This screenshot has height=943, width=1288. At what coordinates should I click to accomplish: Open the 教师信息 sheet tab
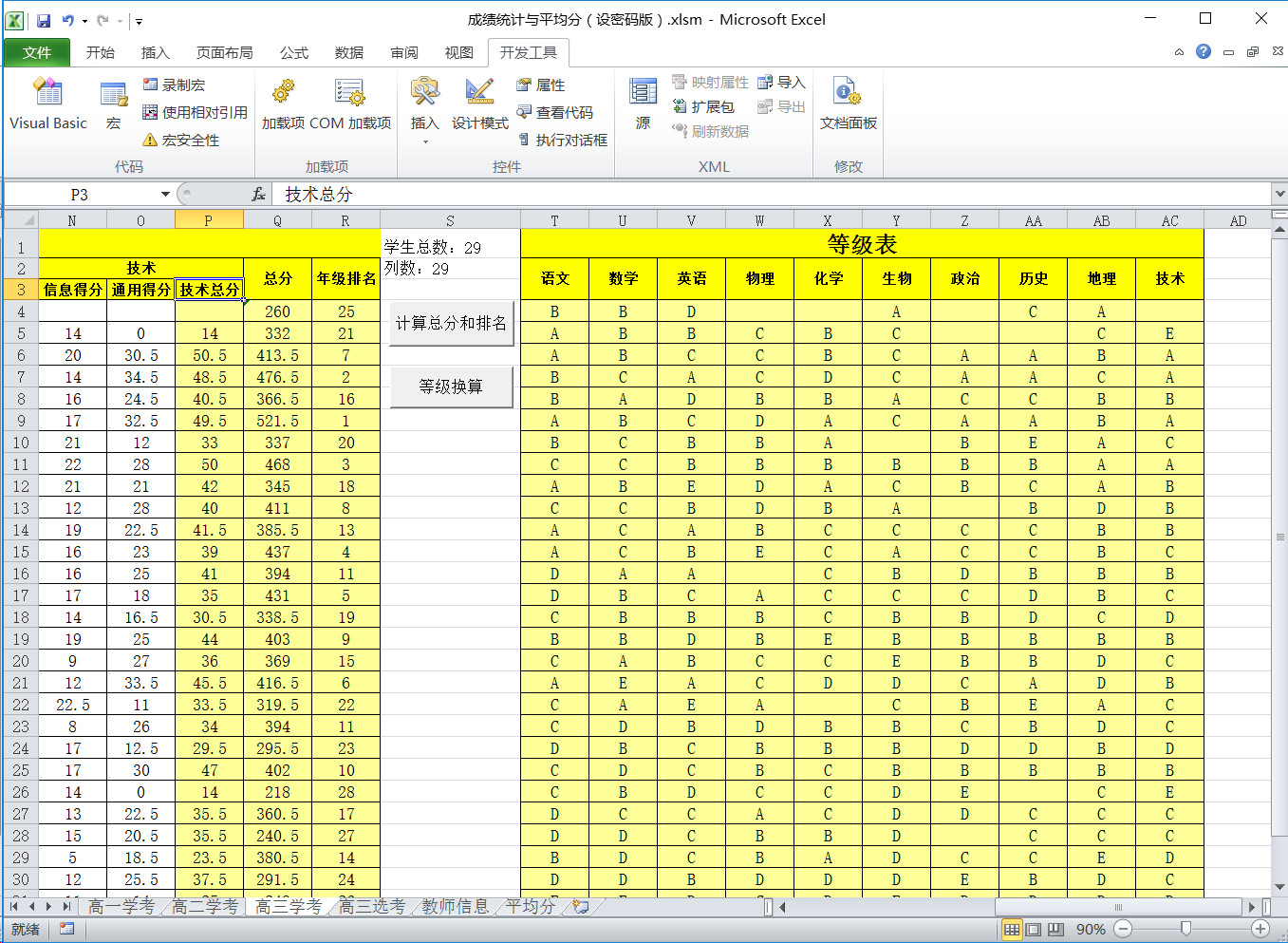pyautogui.click(x=456, y=907)
